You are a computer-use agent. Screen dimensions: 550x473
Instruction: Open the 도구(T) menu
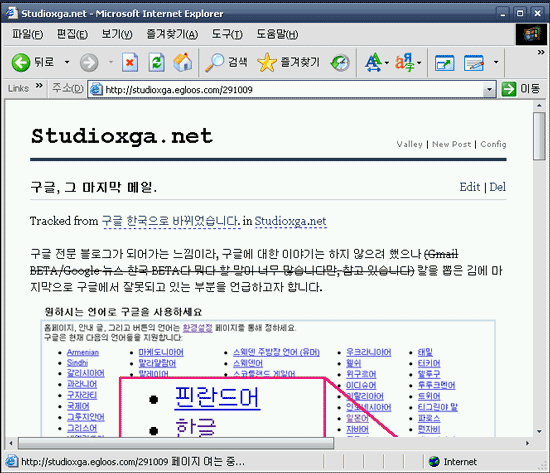227,34
